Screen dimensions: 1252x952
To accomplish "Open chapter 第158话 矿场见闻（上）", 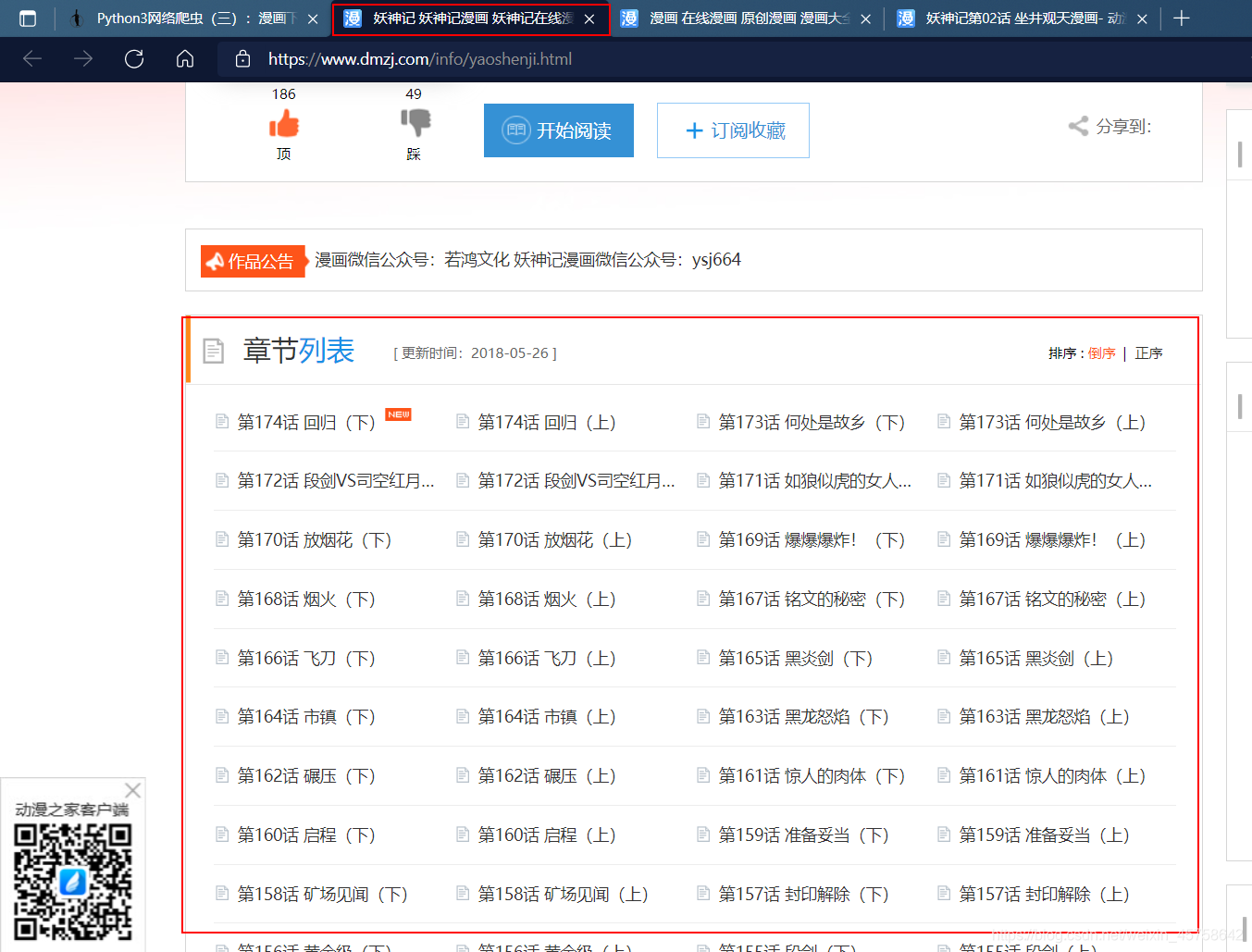I will [x=564, y=895].
